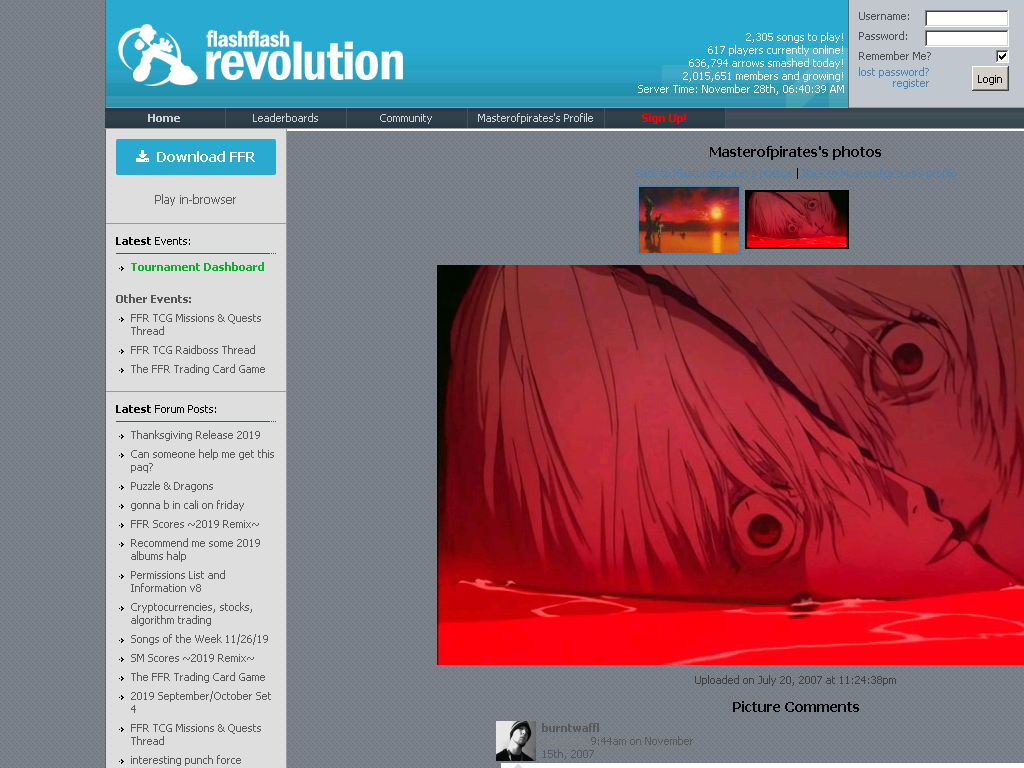Open the Leaderboards menu
This screenshot has height=768, width=1024.
point(285,118)
